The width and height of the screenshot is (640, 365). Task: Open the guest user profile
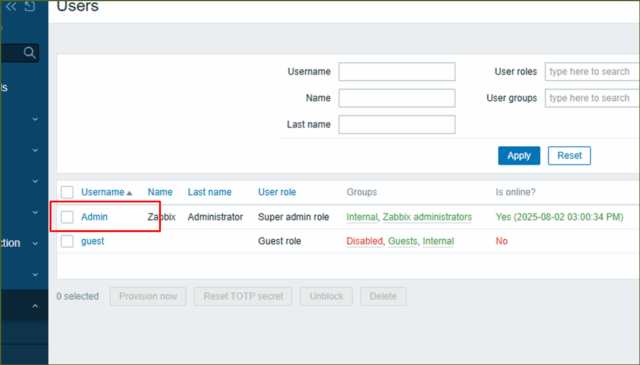pyautogui.click(x=93, y=241)
